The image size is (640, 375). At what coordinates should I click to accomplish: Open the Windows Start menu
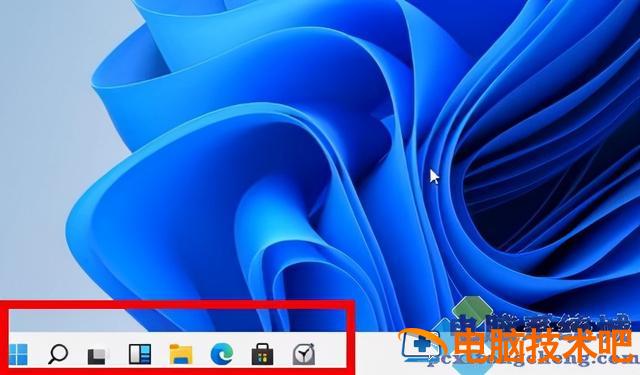18,354
